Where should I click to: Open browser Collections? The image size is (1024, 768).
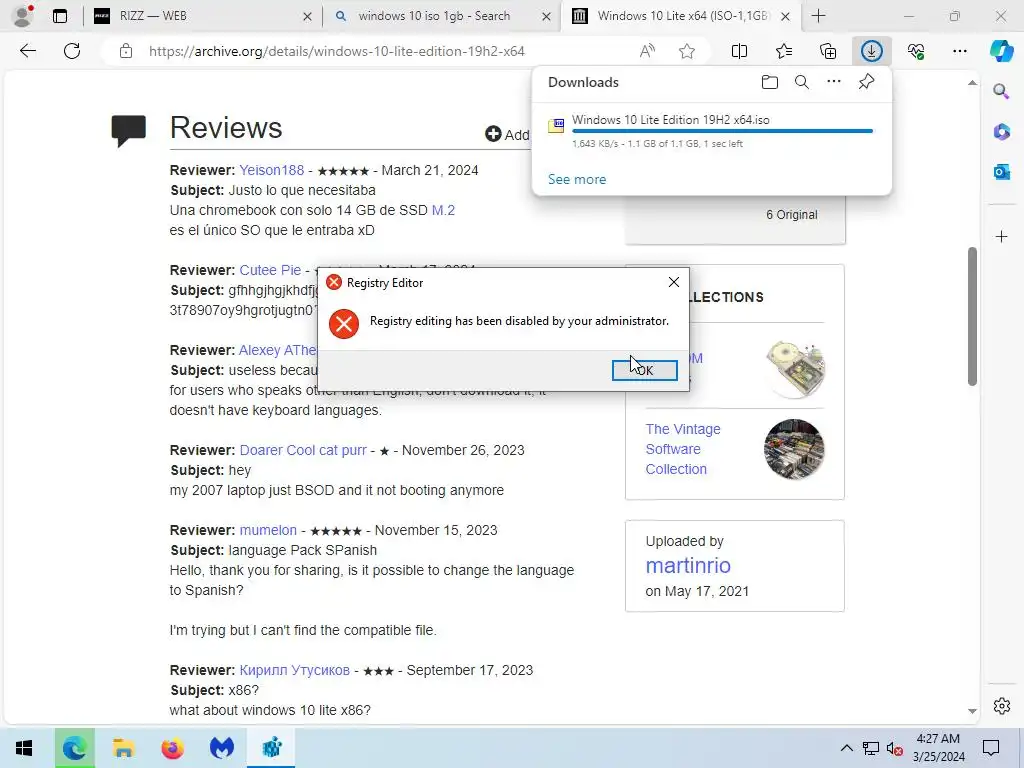[x=827, y=51]
